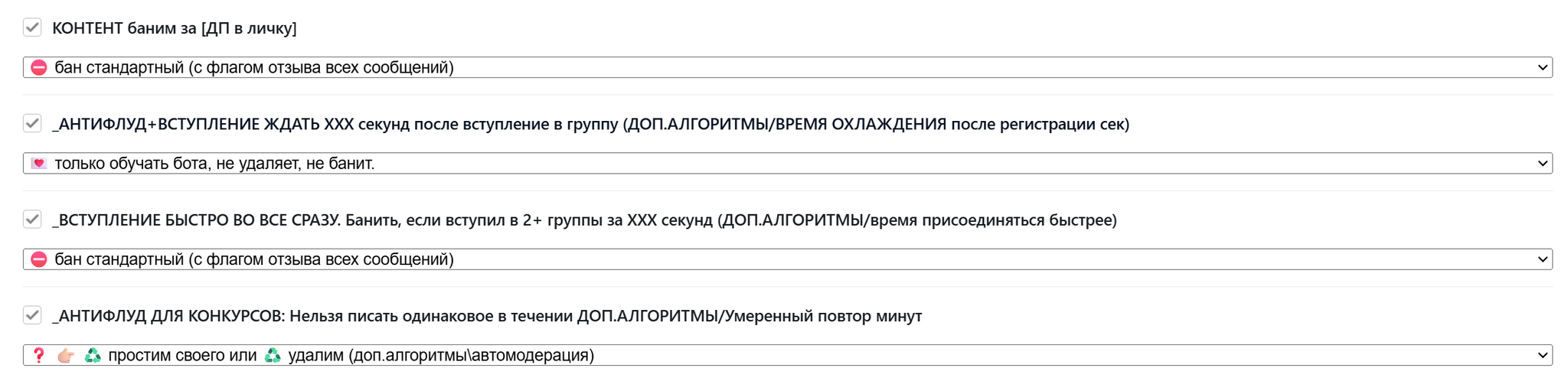Click the red no-entry icon under ВСТУПЛЕНИЕ БЫСТРО rule
This screenshot has width=1568, height=378.
point(39,260)
